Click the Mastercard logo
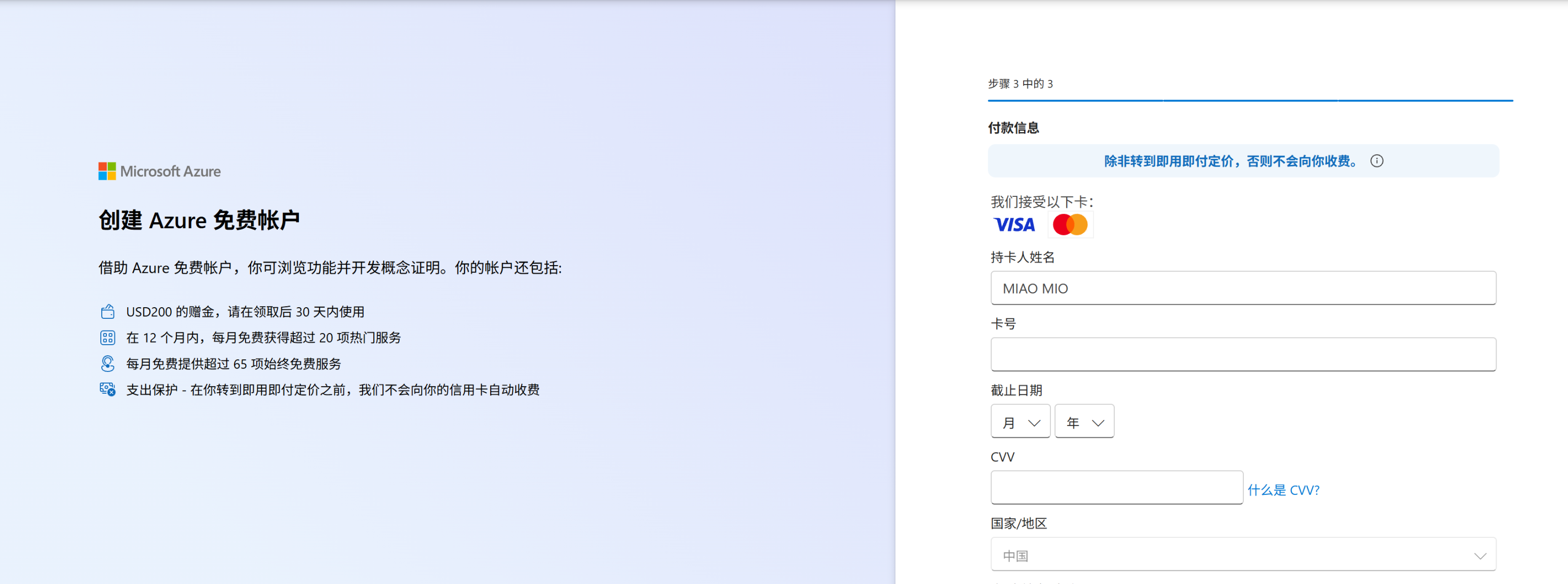Screen dimensions: 1568x584 [x=1070, y=225]
